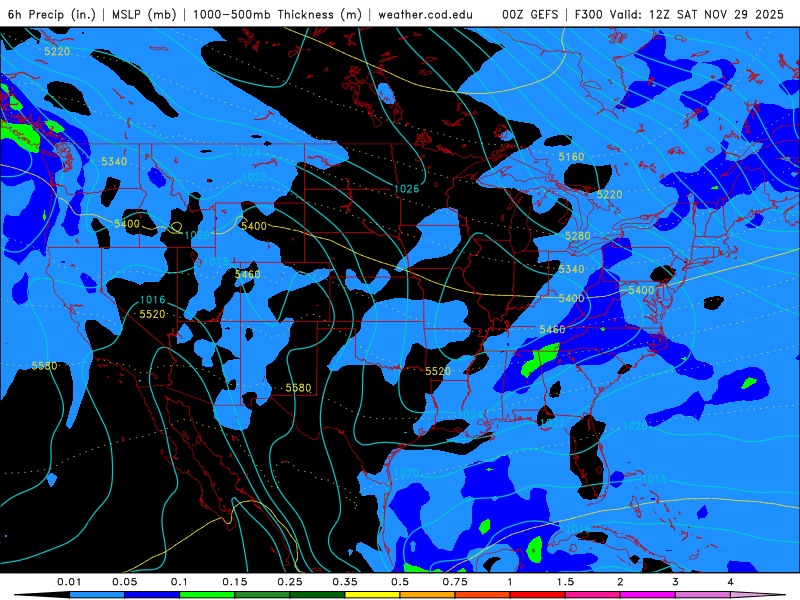Click the red legend swatch for 1 inch
Image resolution: width=800 pixels, height=600 pixels.
(x=538, y=595)
